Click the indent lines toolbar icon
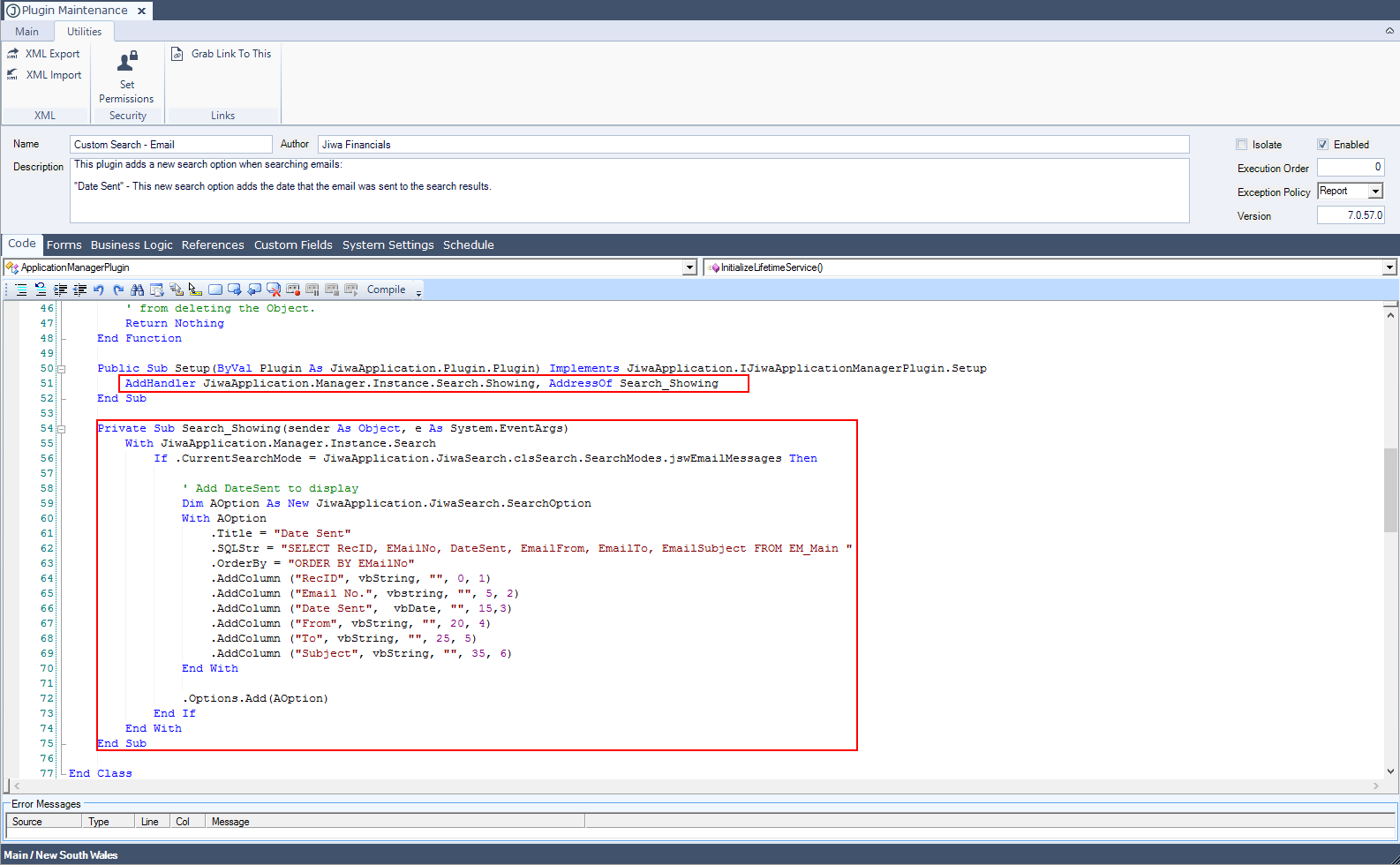This screenshot has width=1400, height=865. pos(60,290)
